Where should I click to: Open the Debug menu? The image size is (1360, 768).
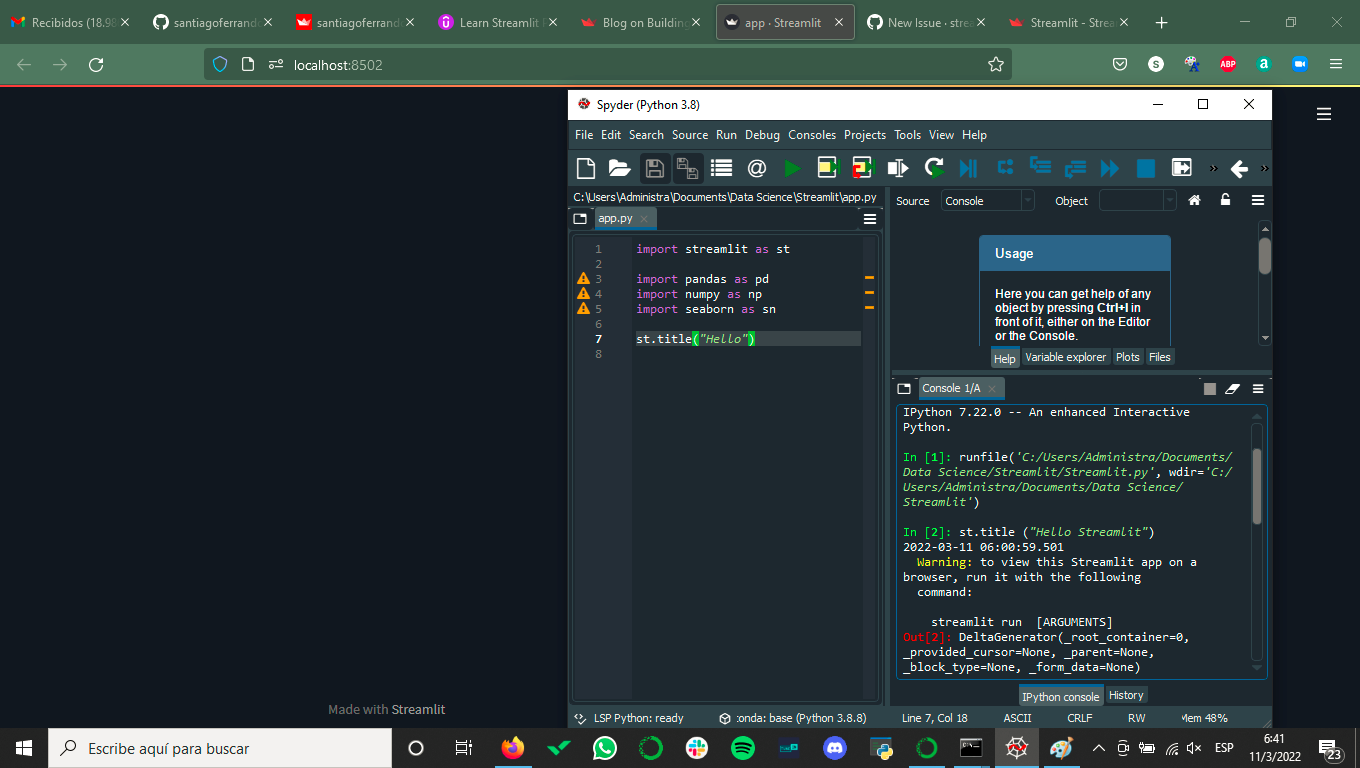pyautogui.click(x=762, y=135)
